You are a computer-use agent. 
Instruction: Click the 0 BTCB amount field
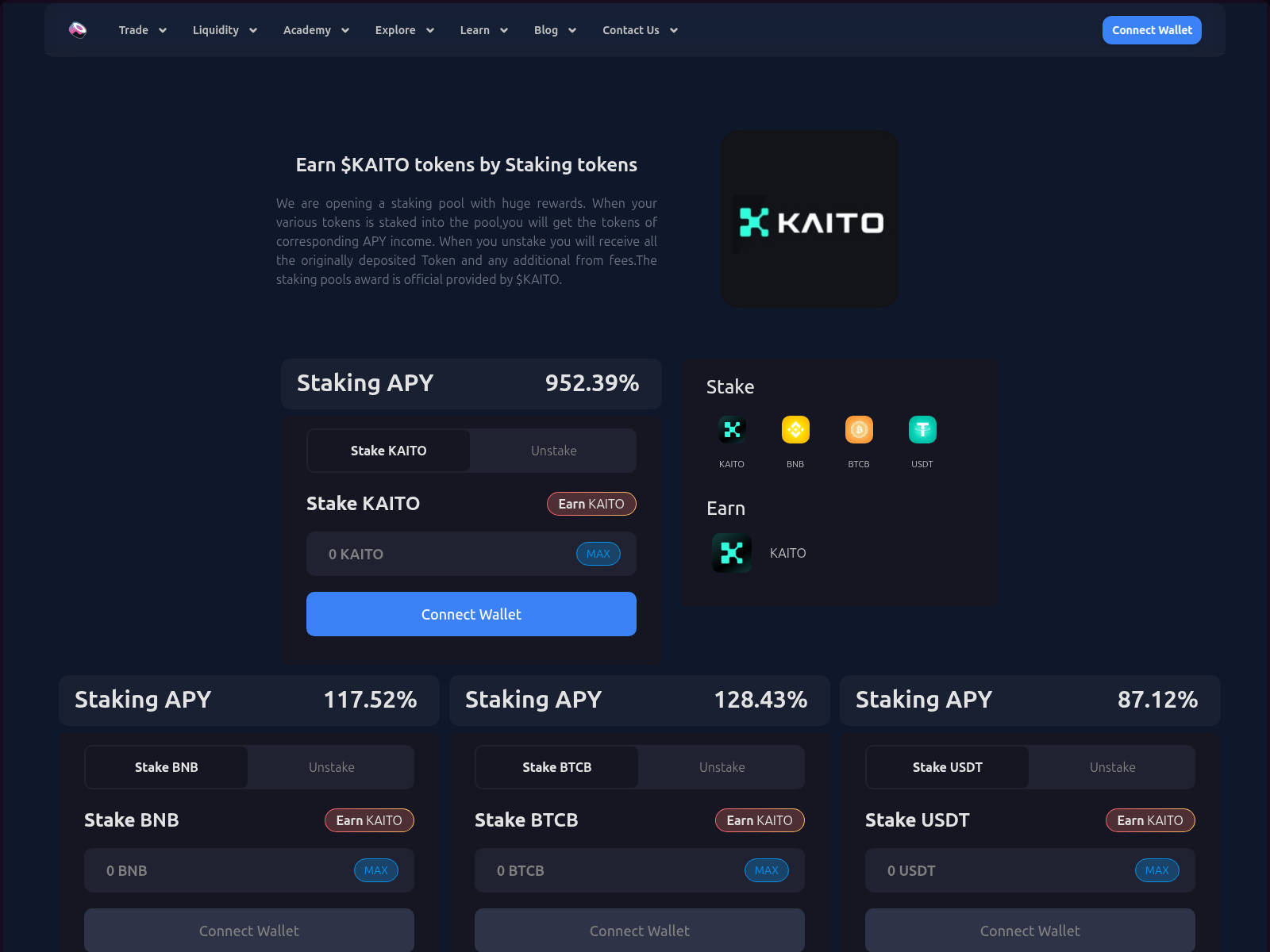[640, 870]
